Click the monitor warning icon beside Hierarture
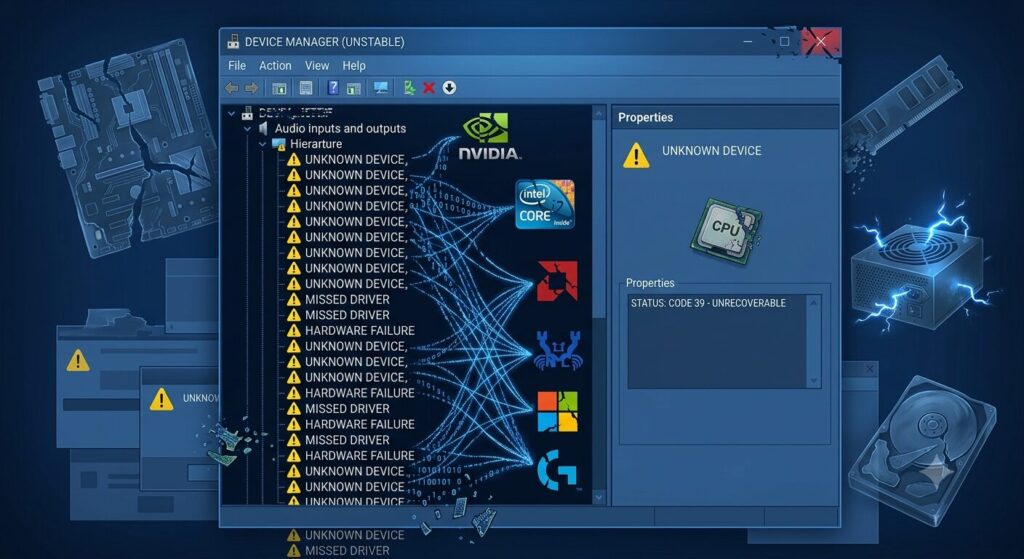The image size is (1024, 559). (279, 144)
